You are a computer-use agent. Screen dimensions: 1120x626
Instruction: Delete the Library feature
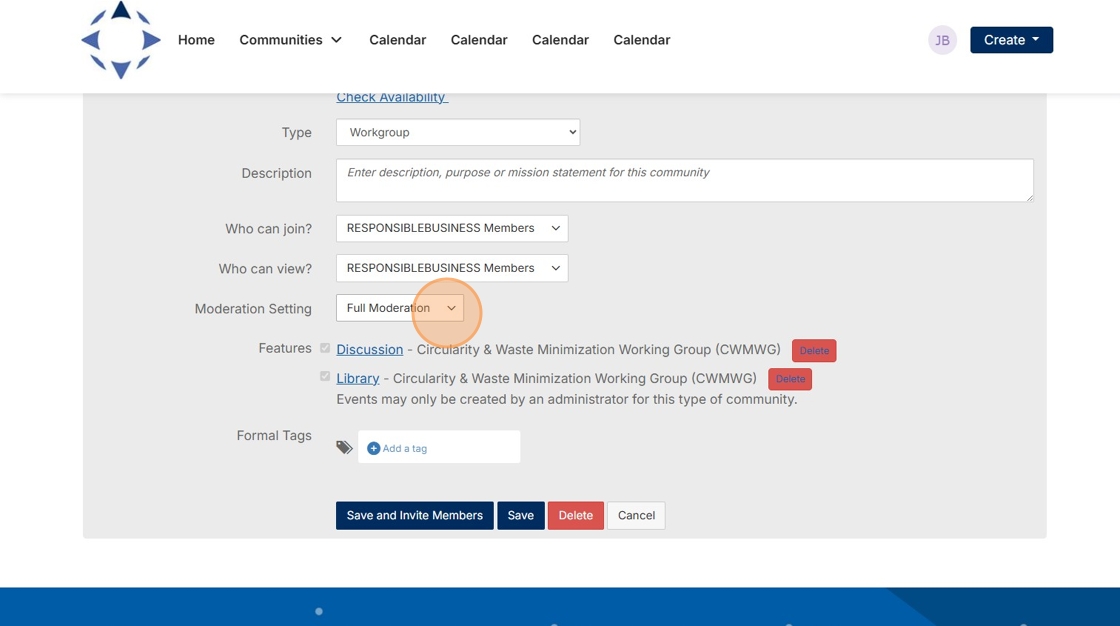(790, 379)
